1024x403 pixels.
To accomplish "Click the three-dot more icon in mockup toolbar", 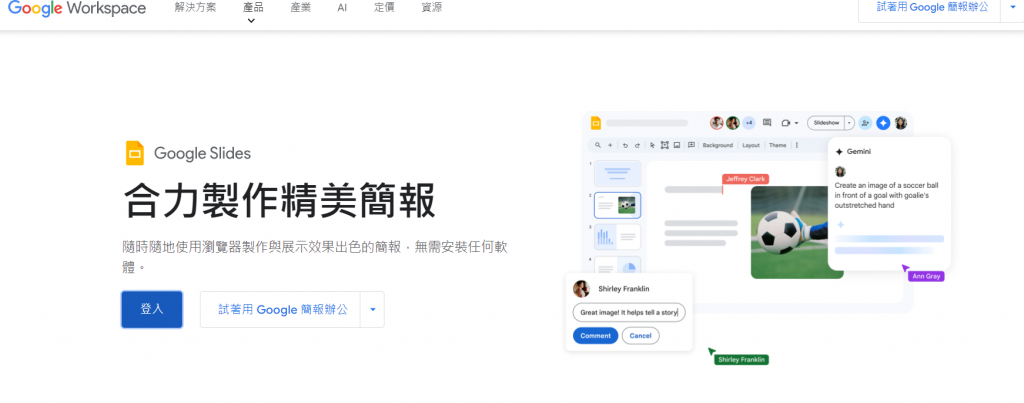I will point(797,145).
